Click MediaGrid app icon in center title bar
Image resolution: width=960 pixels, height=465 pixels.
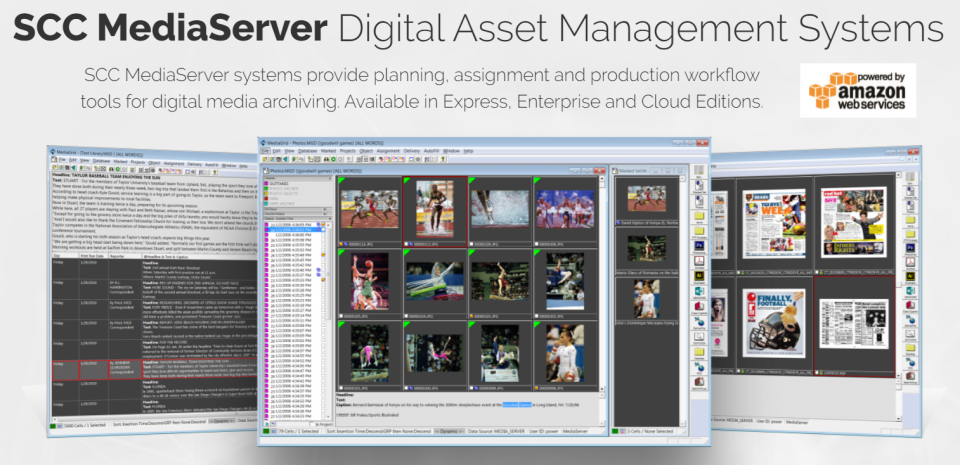pyautogui.click(x=263, y=143)
